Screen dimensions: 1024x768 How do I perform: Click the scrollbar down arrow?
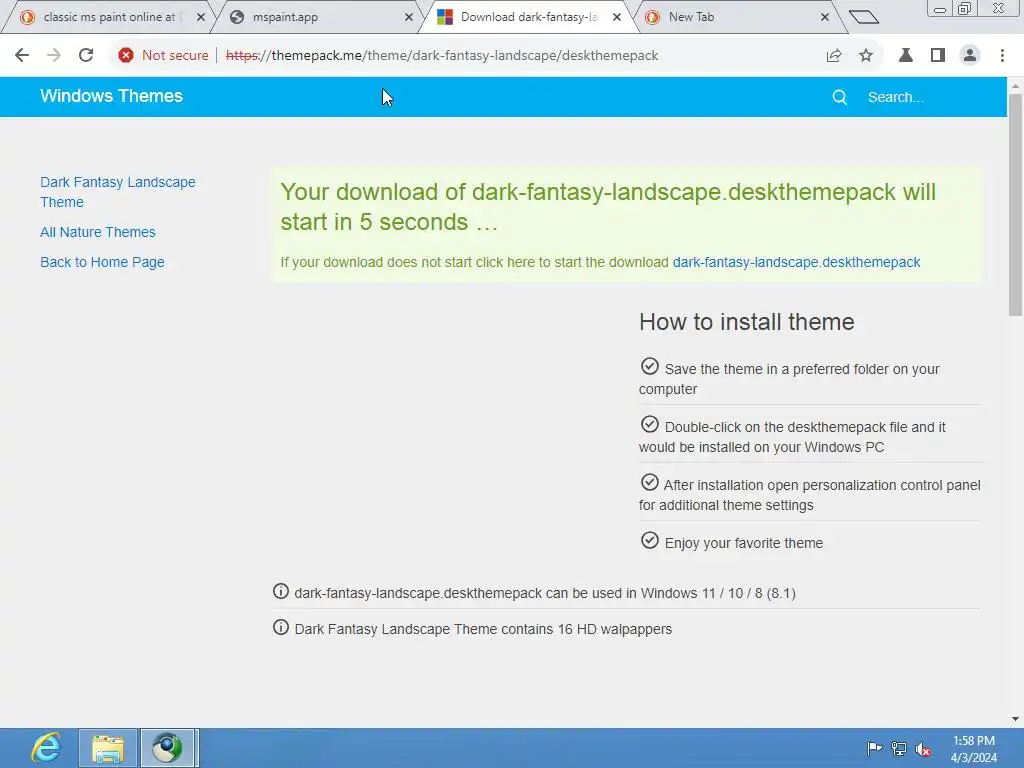coord(1015,719)
